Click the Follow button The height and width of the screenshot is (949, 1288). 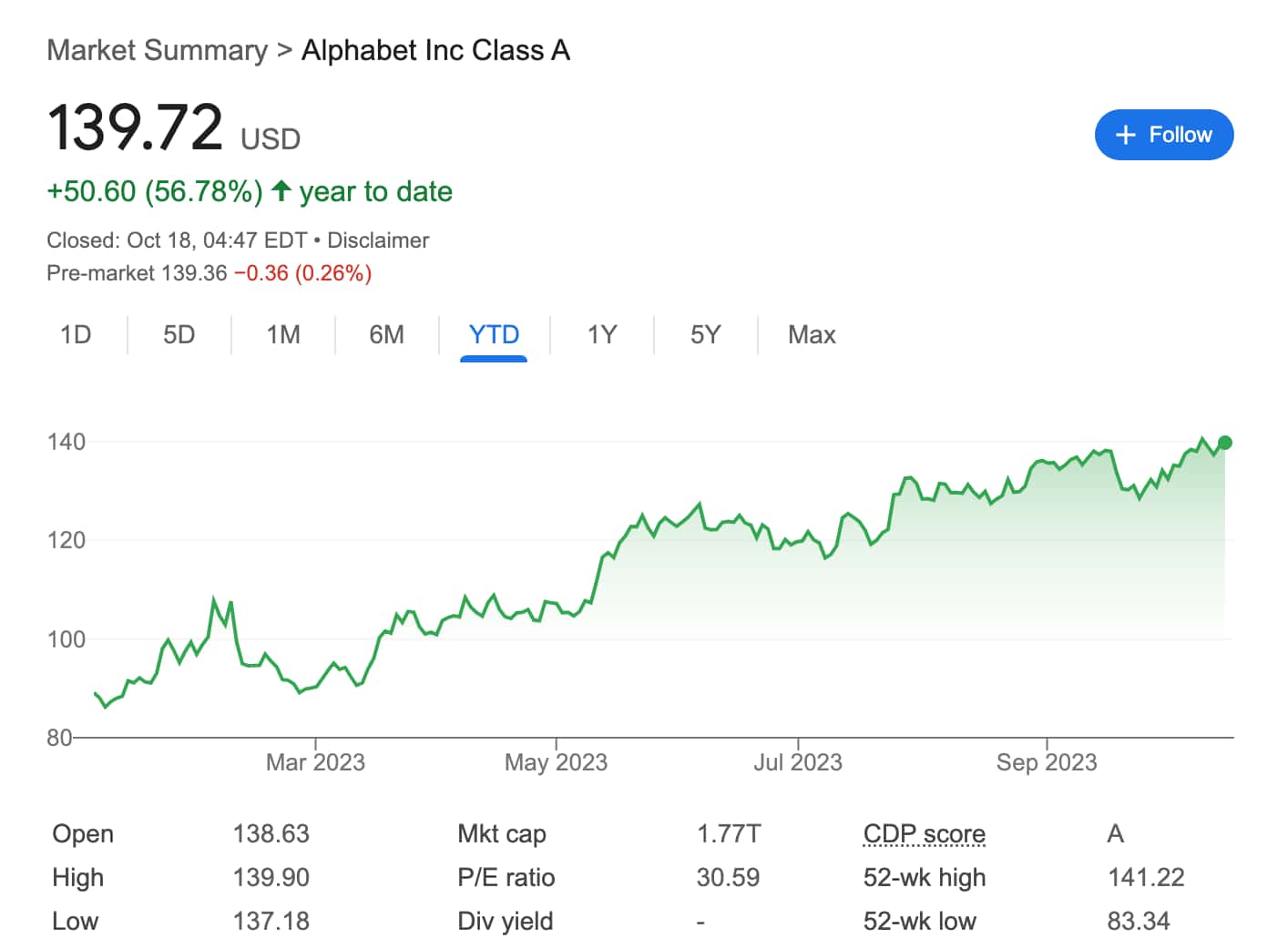pyautogui.click(x=1164, y=135)
